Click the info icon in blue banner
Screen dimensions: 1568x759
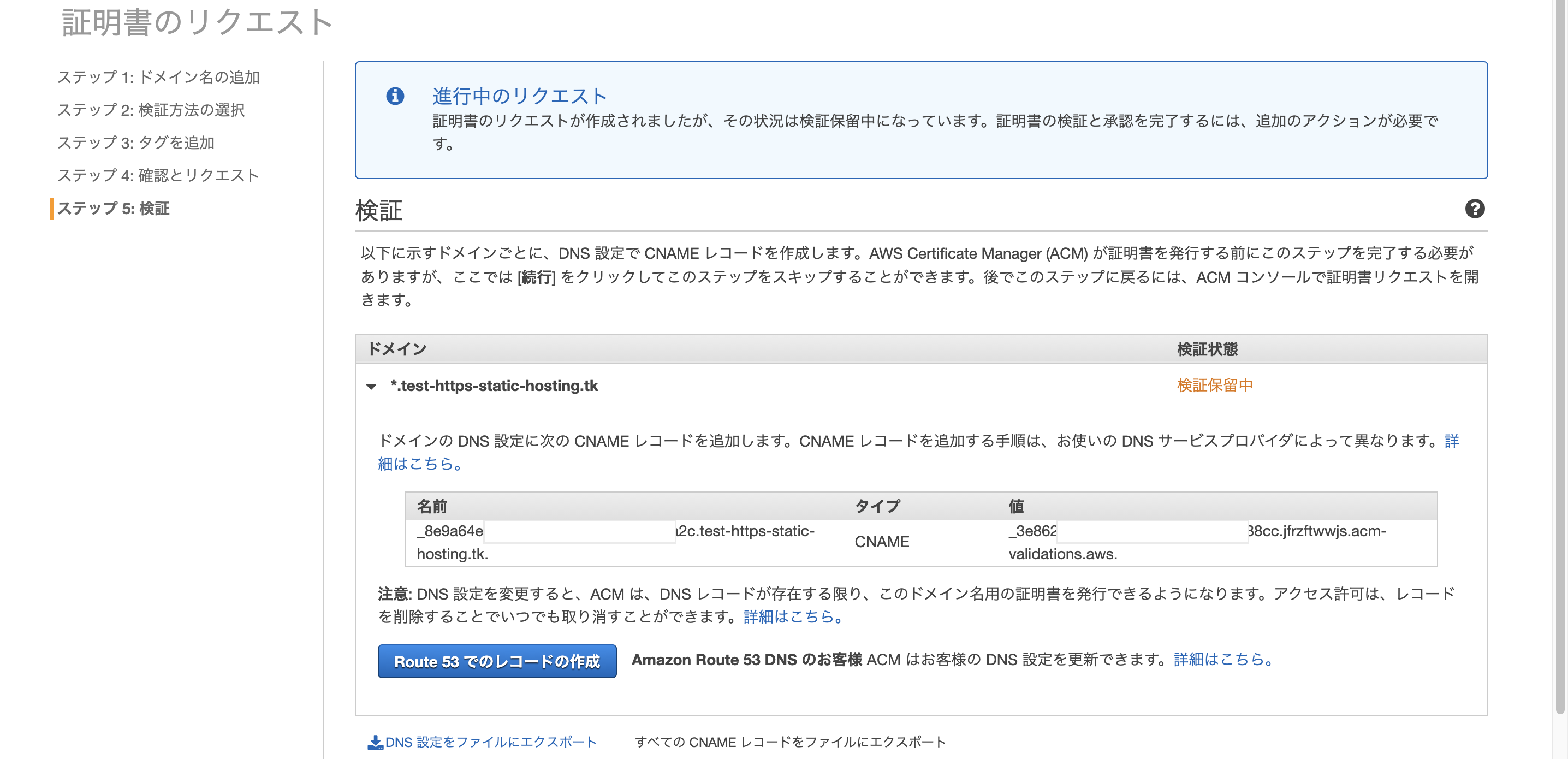tap(395, 96)
